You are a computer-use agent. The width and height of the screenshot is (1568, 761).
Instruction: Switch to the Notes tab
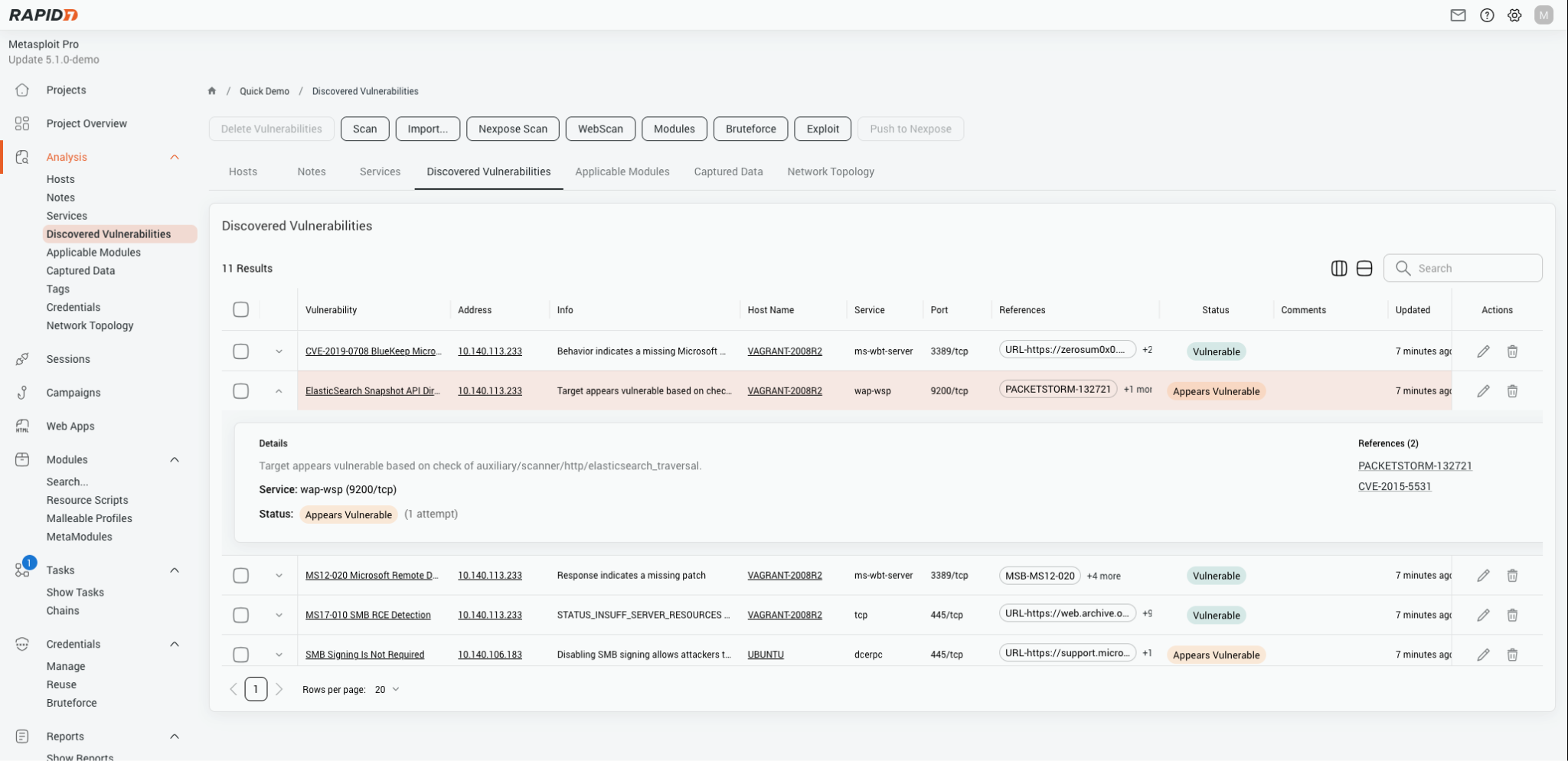[x=312, y=171]
